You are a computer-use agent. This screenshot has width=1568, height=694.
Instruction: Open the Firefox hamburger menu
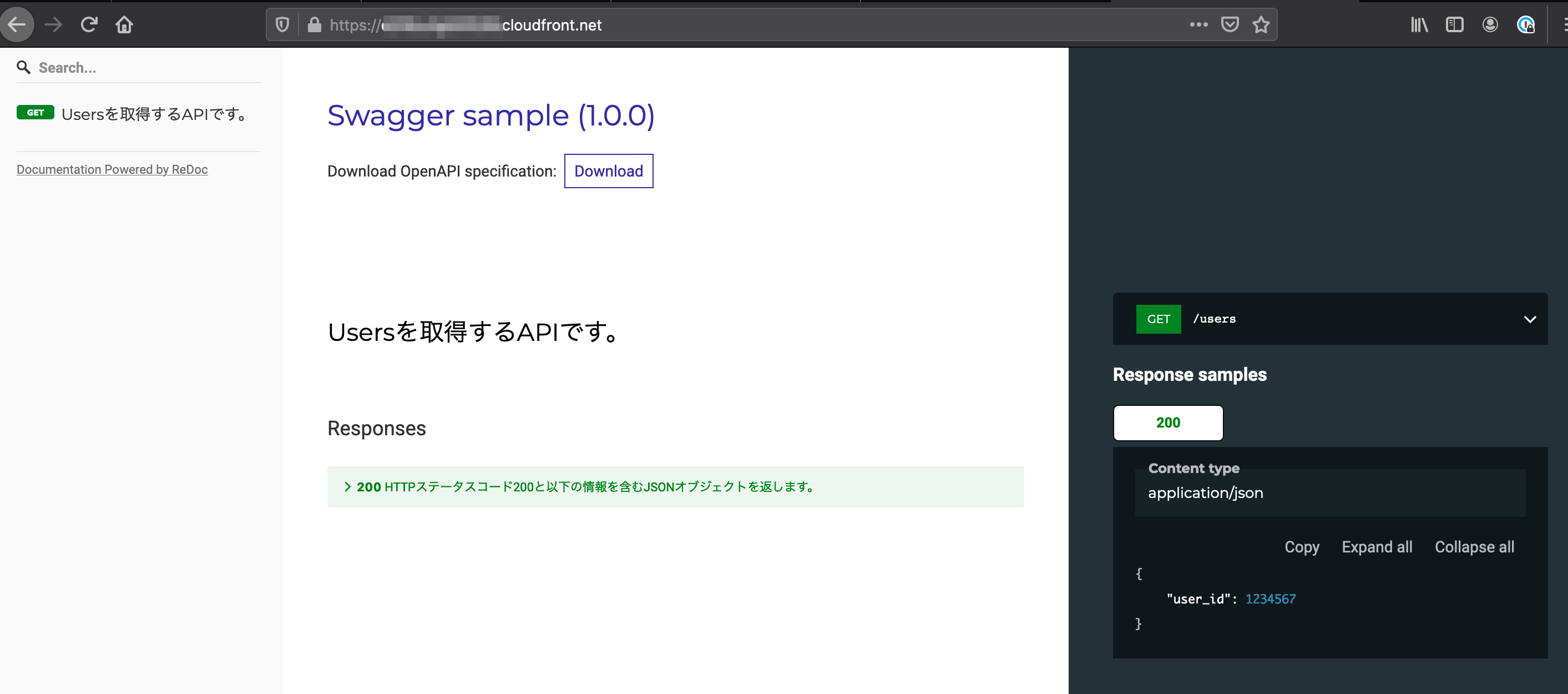[x=1561, y=24]
